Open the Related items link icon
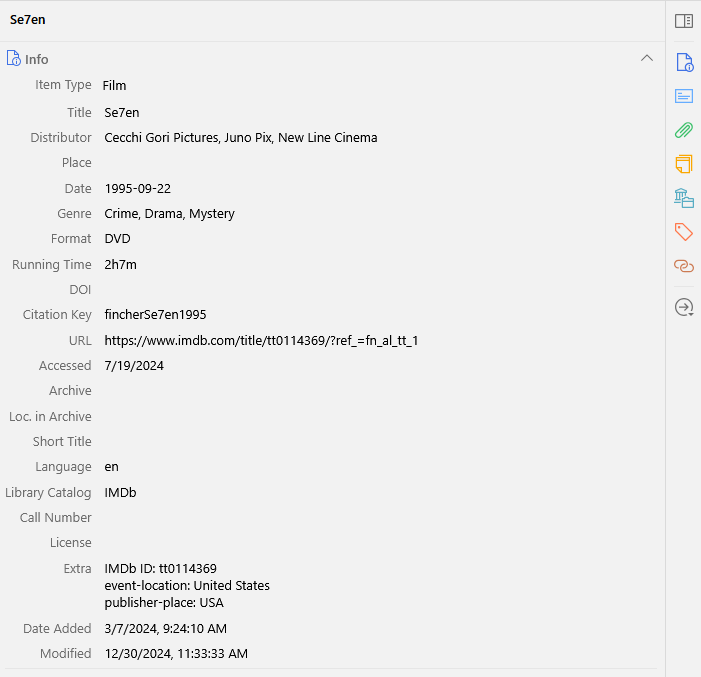The height and width of the screenshot is (677, 701). pos(684,266)
